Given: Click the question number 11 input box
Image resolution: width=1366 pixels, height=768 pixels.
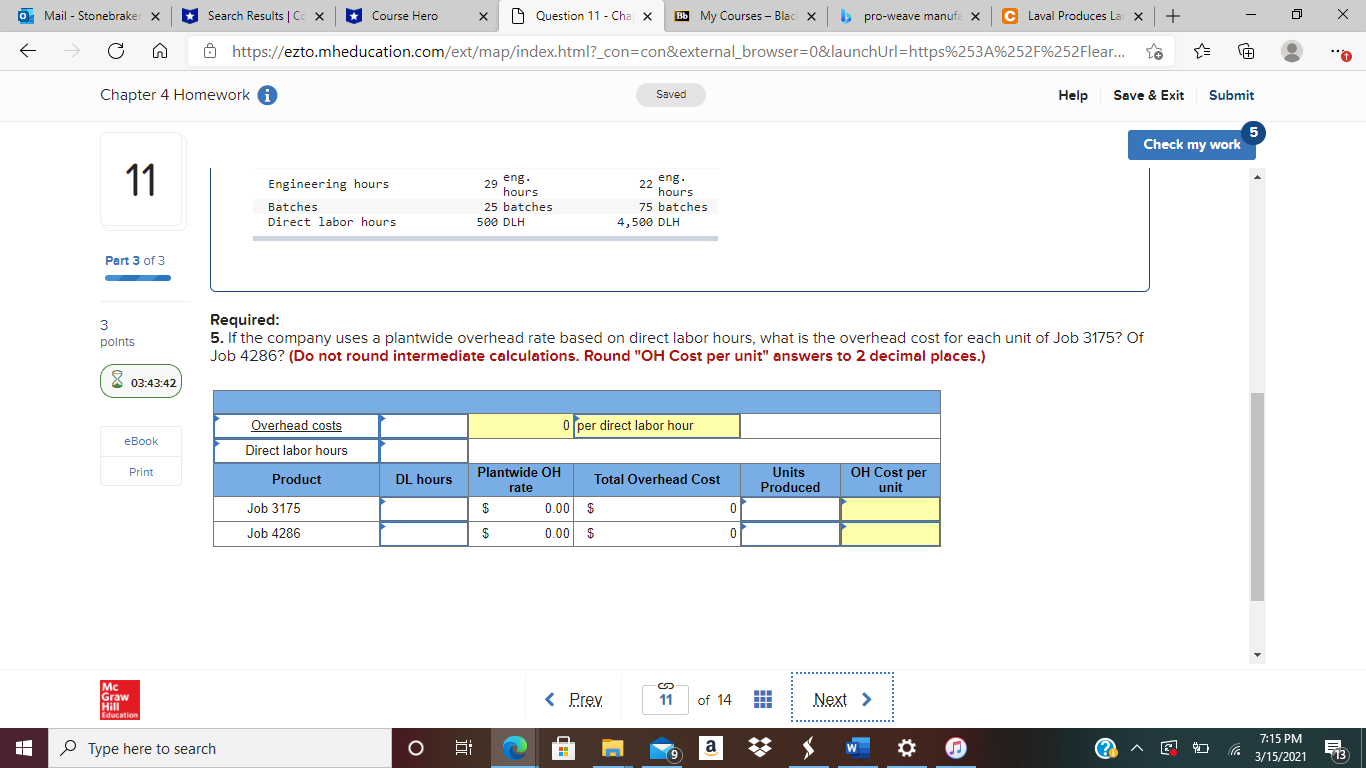Looking at the screenshot, I should pos(666,699).
